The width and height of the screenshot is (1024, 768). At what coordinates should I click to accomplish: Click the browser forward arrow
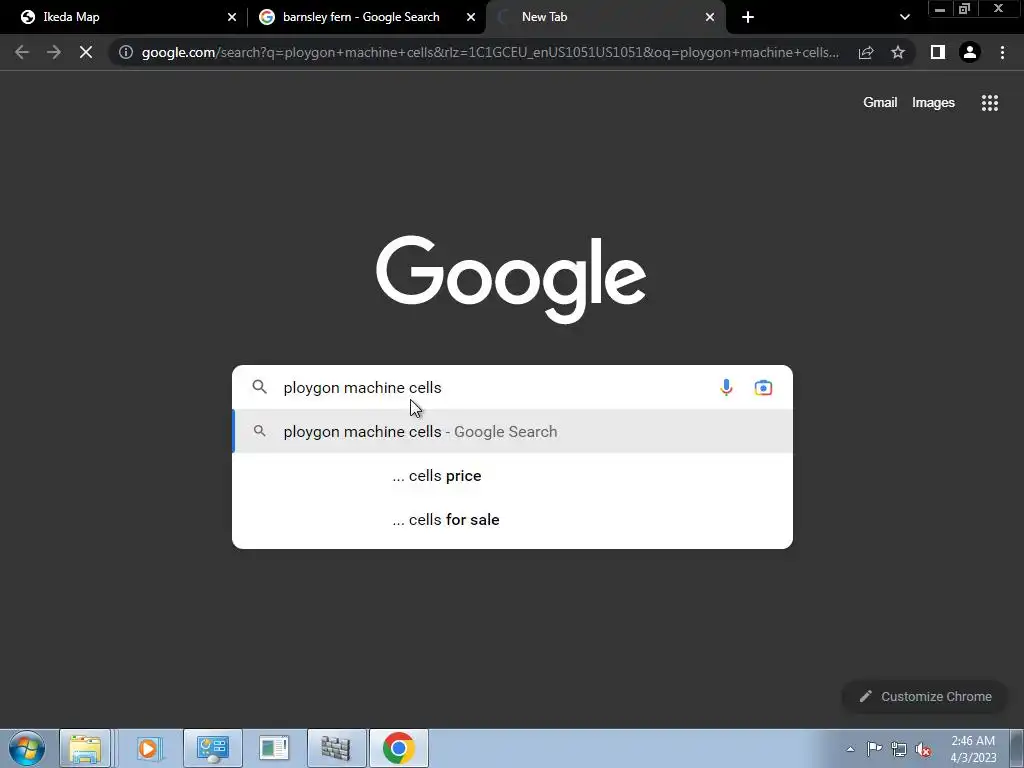tap(54, 52)
